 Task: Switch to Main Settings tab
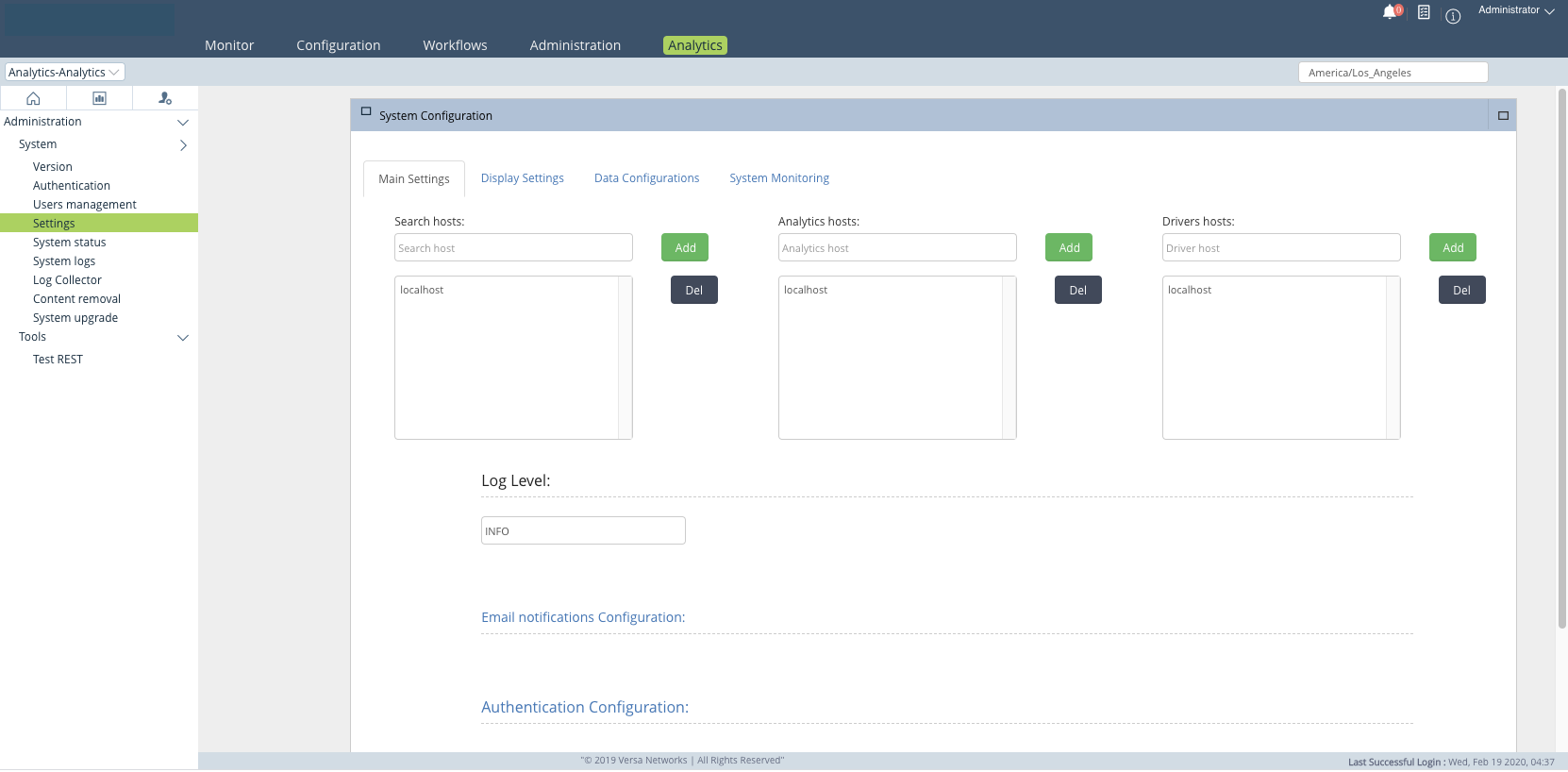414,178
